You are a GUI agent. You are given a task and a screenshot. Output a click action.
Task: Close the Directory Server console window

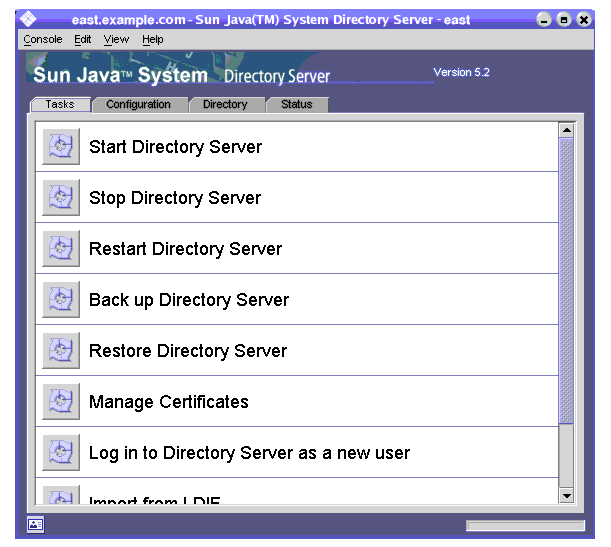point(584,19)
